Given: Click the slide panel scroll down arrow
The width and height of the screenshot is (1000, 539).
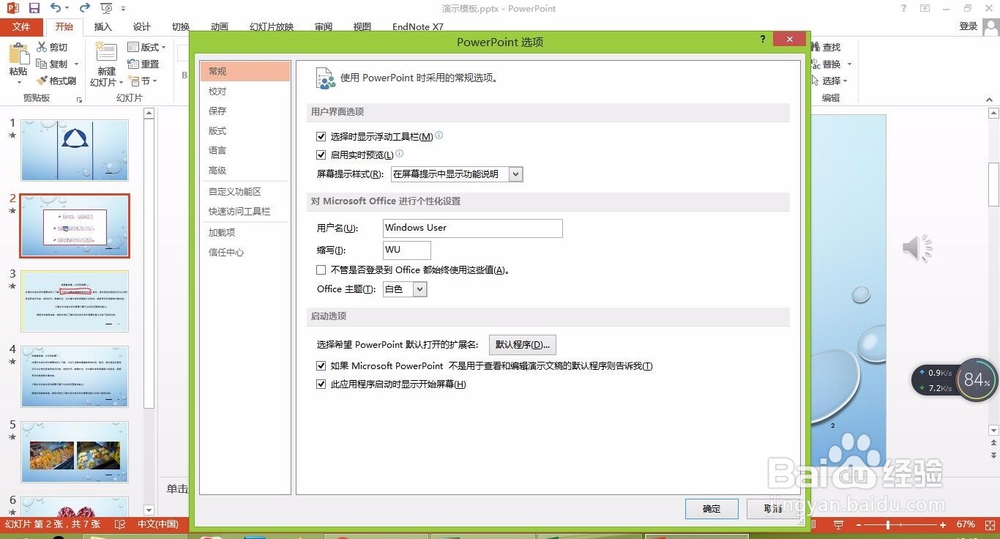Looking at the screenshot, I should 149,510.
